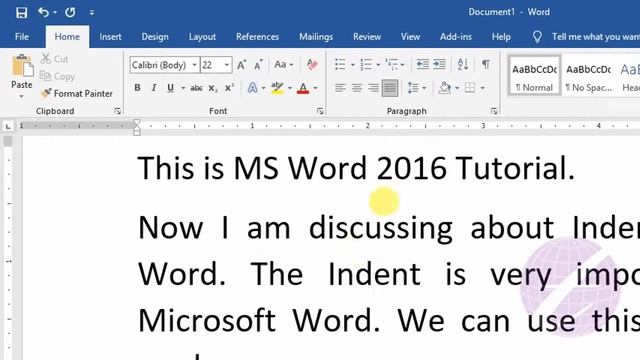Apply a multilevel list
Viewport: 640px width, 360px height.
[392, 64]
